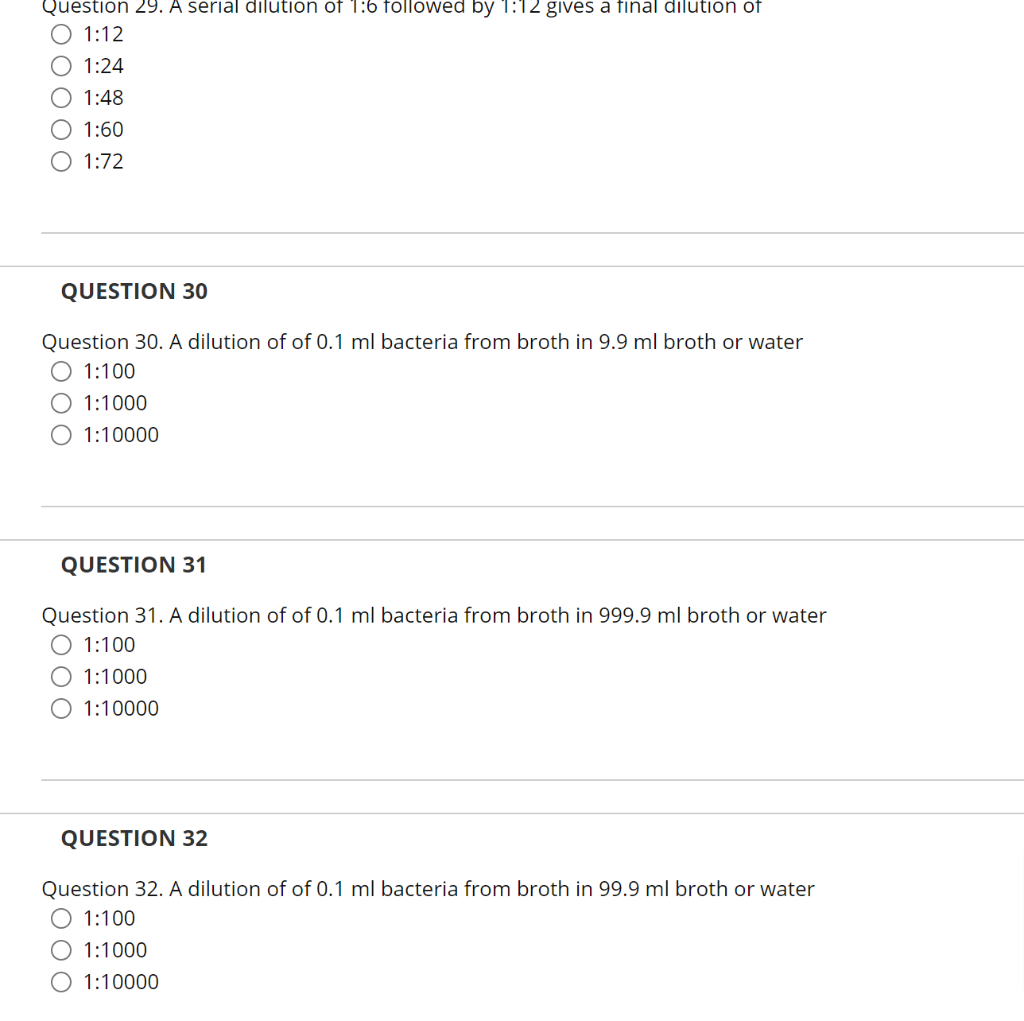Screen dimensions: 1024x1021
Task: Select 1:100 for Question 30
Action: click(x=61, y=371)
